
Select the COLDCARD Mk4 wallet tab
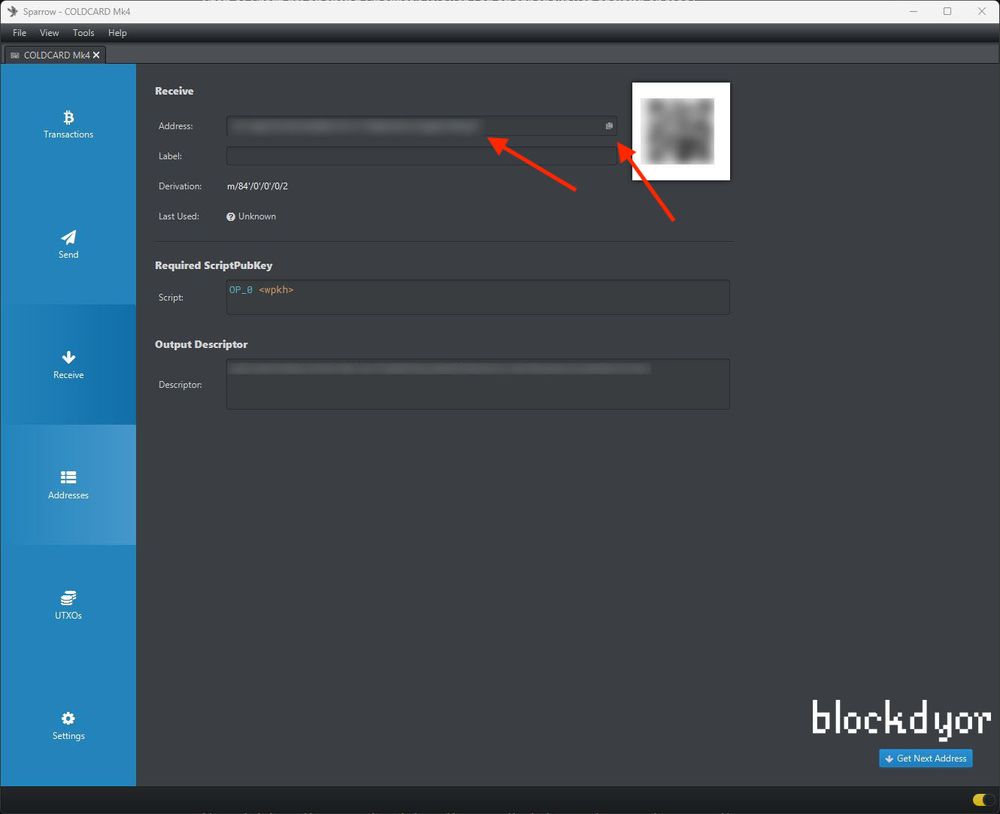click(x=50, y=55)
